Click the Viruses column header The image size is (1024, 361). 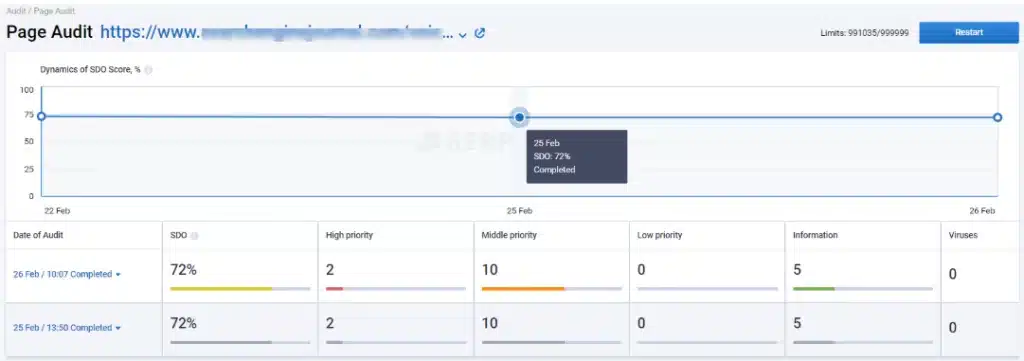(963, 235)
